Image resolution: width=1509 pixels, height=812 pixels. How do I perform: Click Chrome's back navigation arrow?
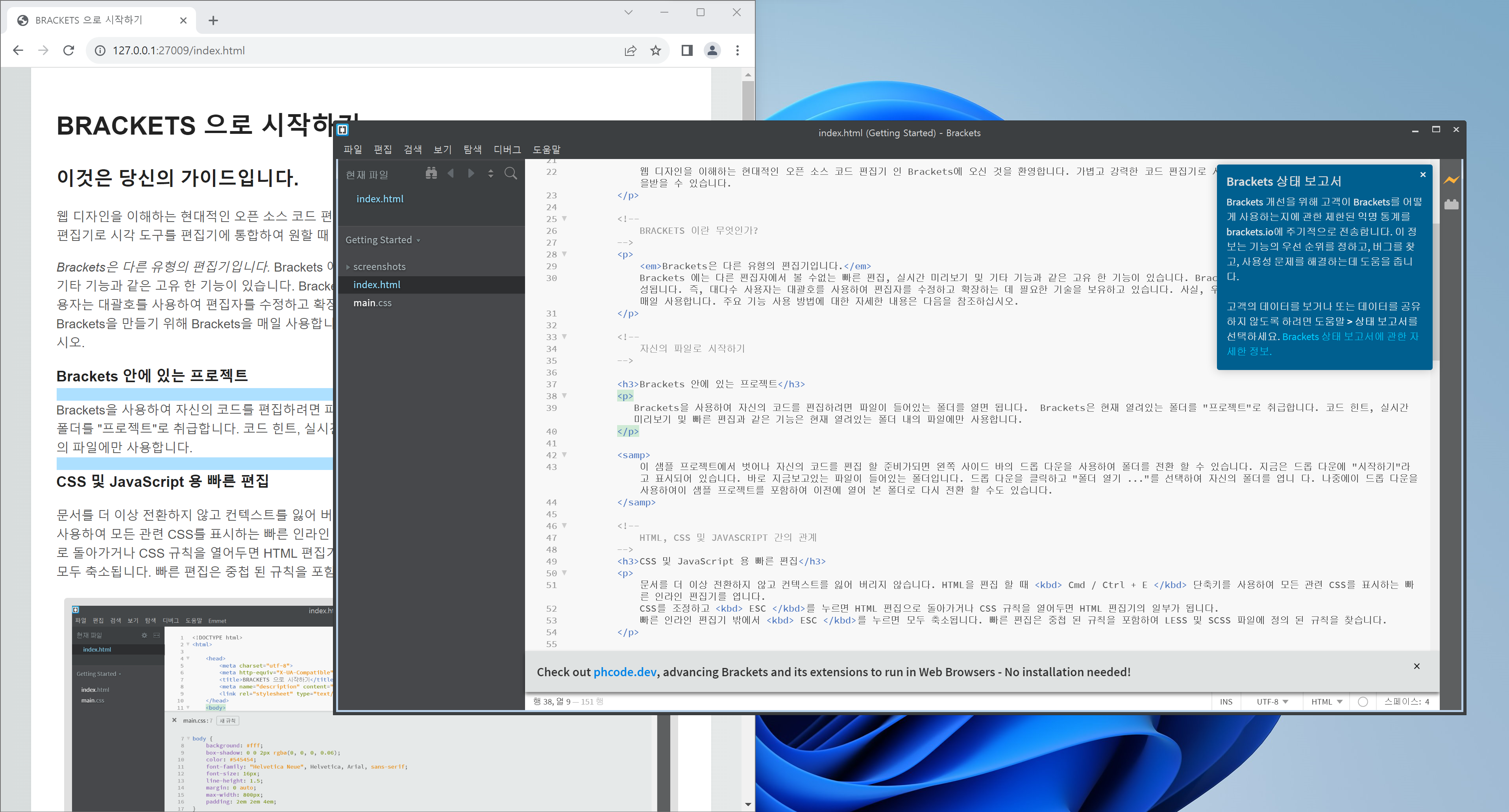[18, 50]
